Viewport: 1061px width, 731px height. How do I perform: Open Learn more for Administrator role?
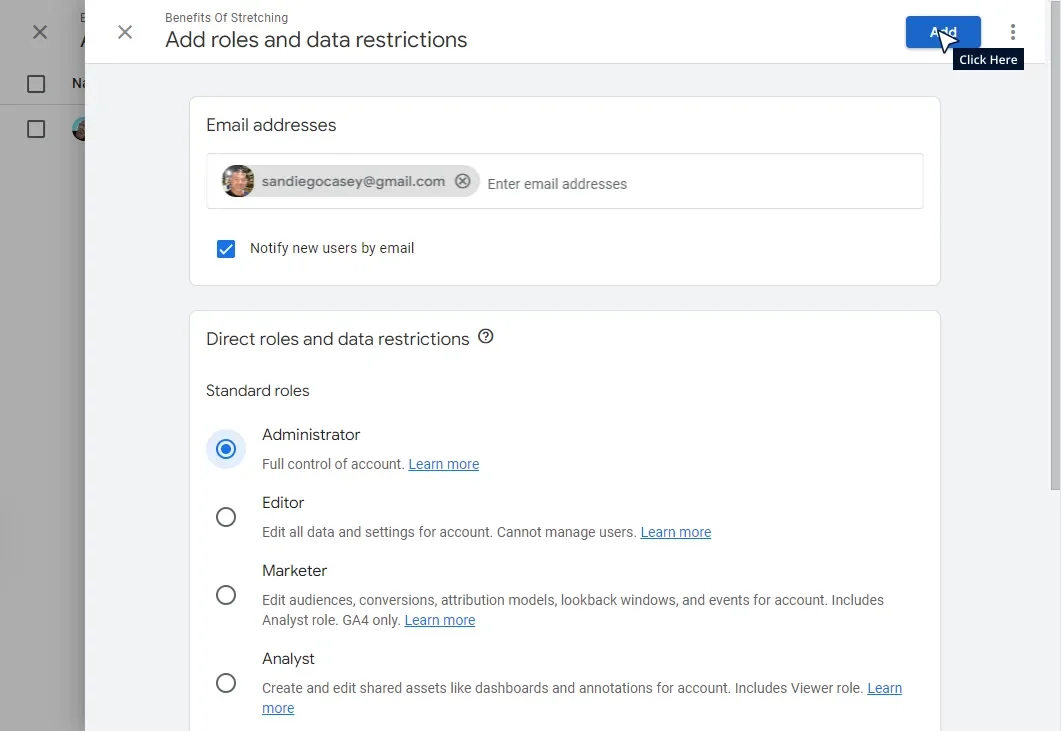(443, 463)
